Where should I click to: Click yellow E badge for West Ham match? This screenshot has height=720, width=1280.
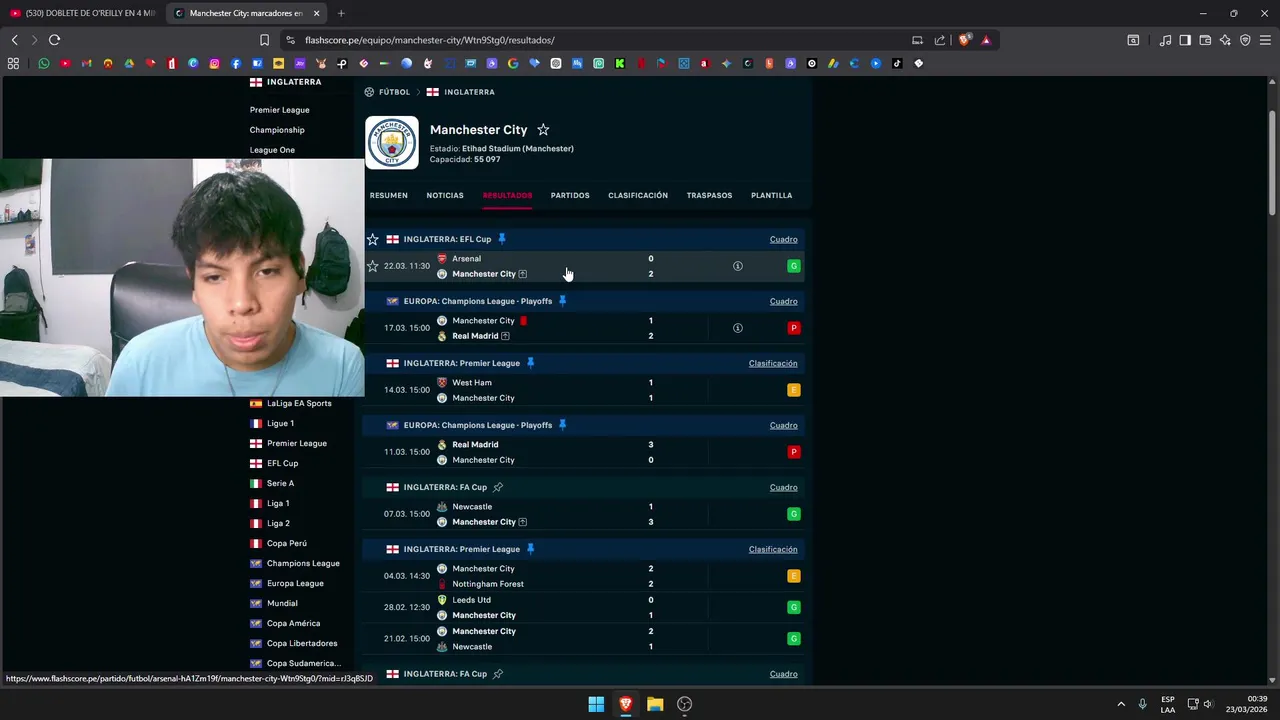click(794, 390)
